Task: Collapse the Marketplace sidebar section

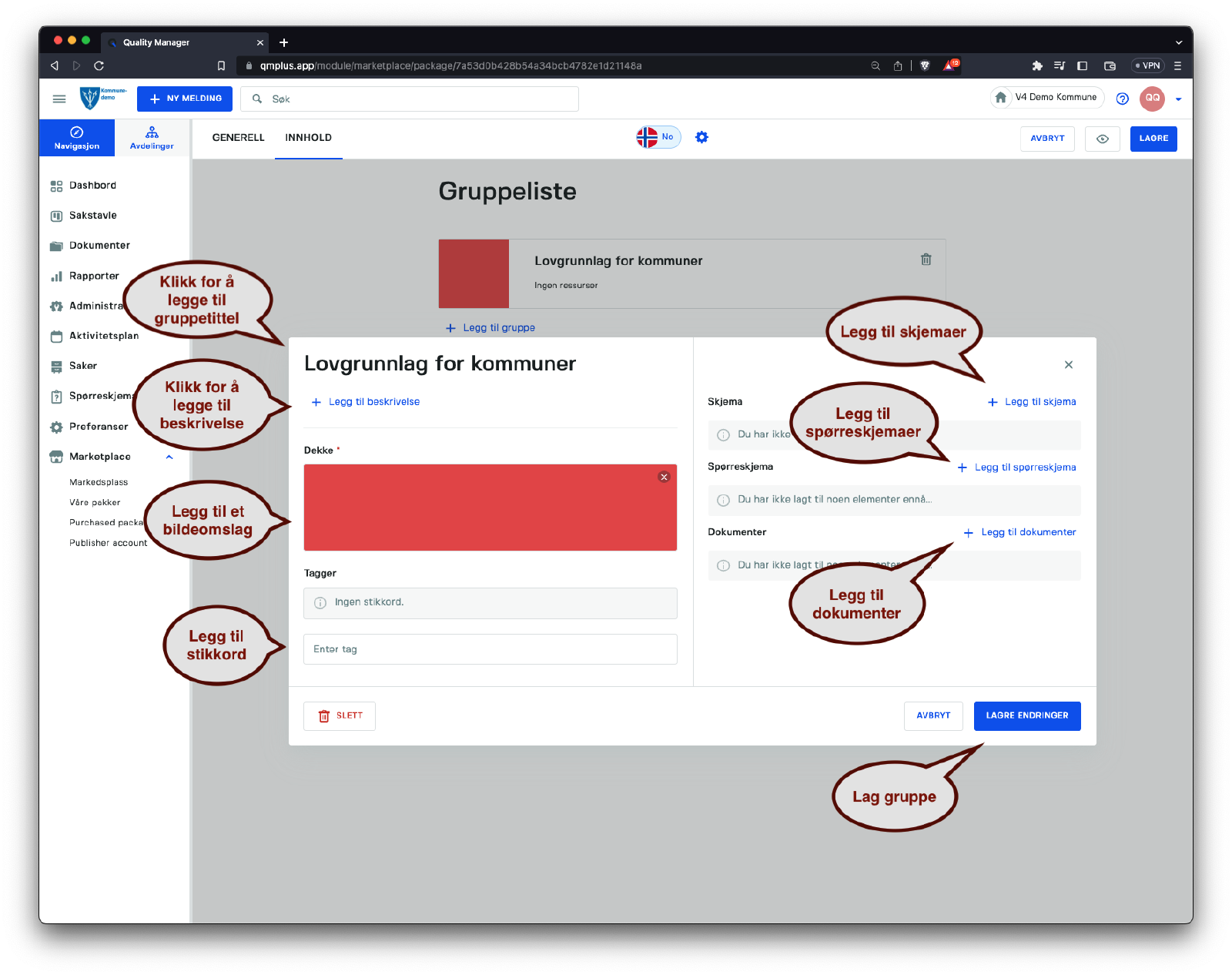Action: coord(169,457)
